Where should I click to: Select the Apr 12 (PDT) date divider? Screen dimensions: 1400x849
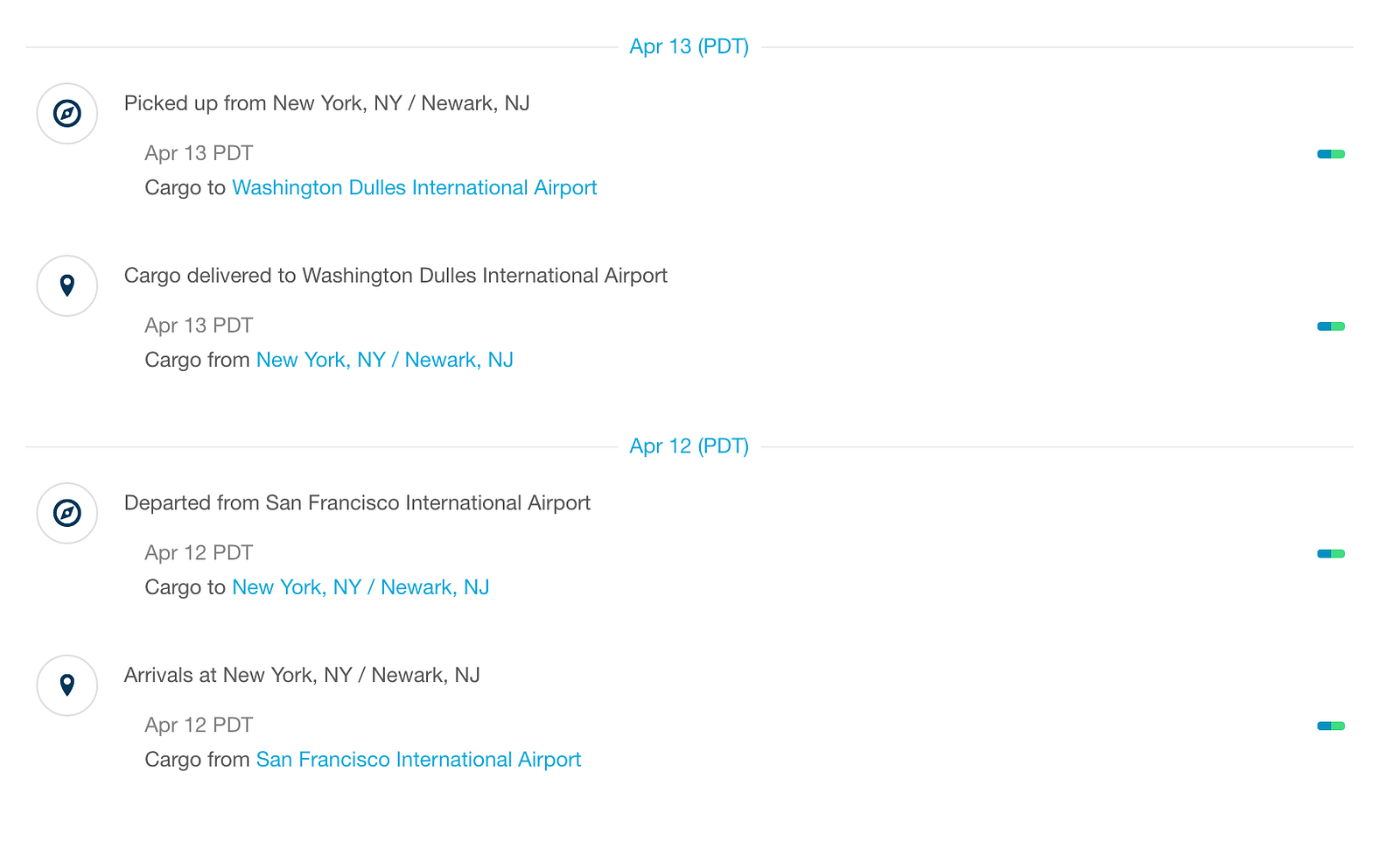pyautogui.click(x=689, y=446)
